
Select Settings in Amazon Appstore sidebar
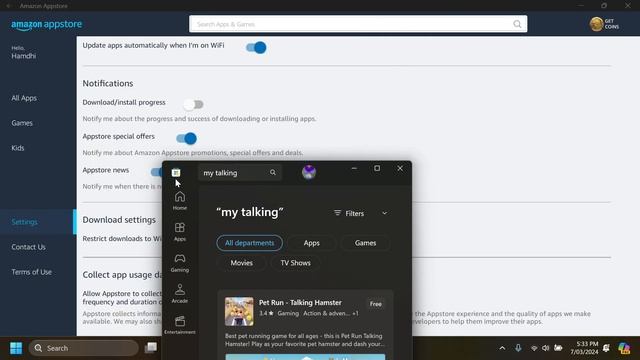point(24,222)
